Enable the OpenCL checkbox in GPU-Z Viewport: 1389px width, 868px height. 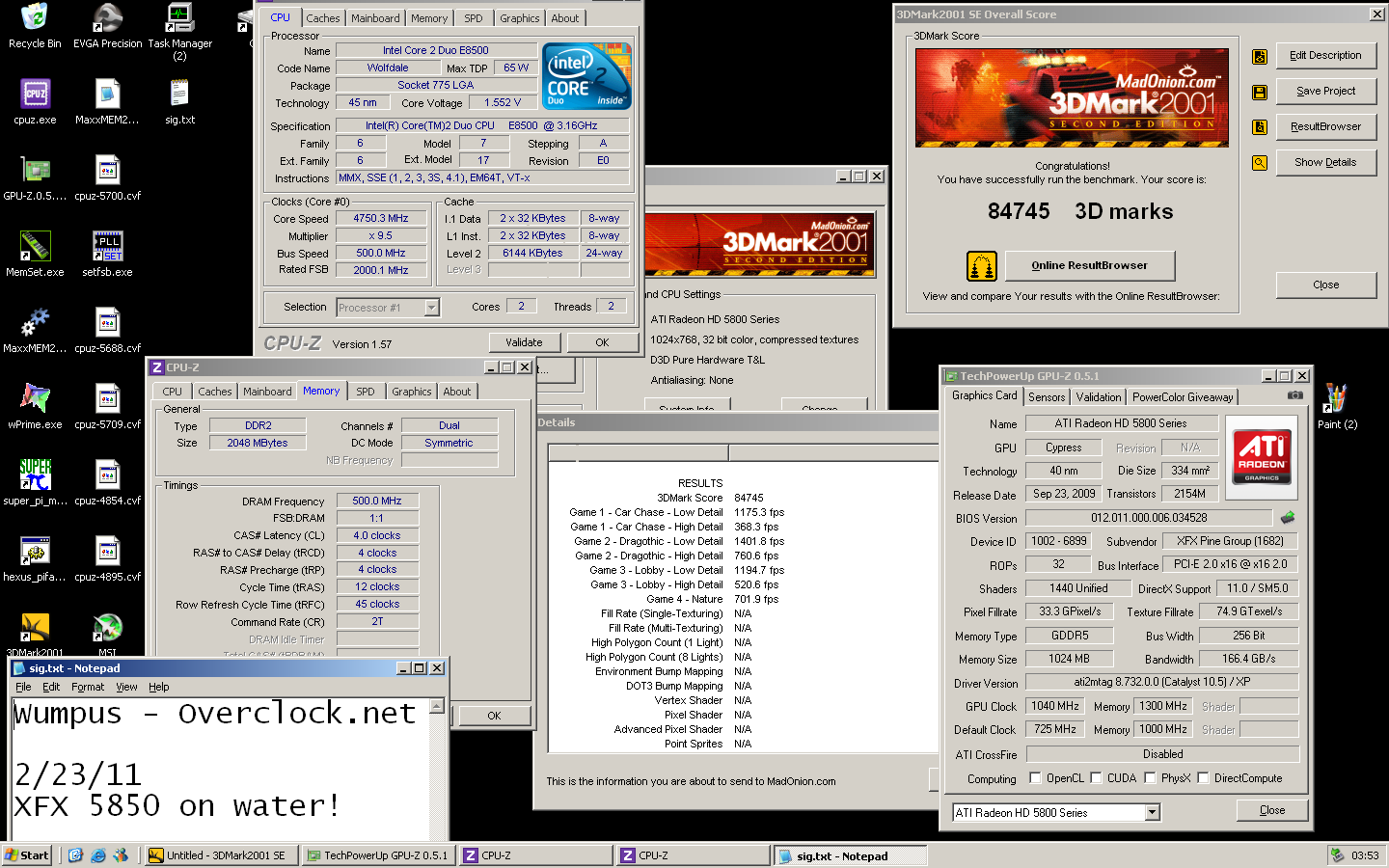pos(1035,778)
